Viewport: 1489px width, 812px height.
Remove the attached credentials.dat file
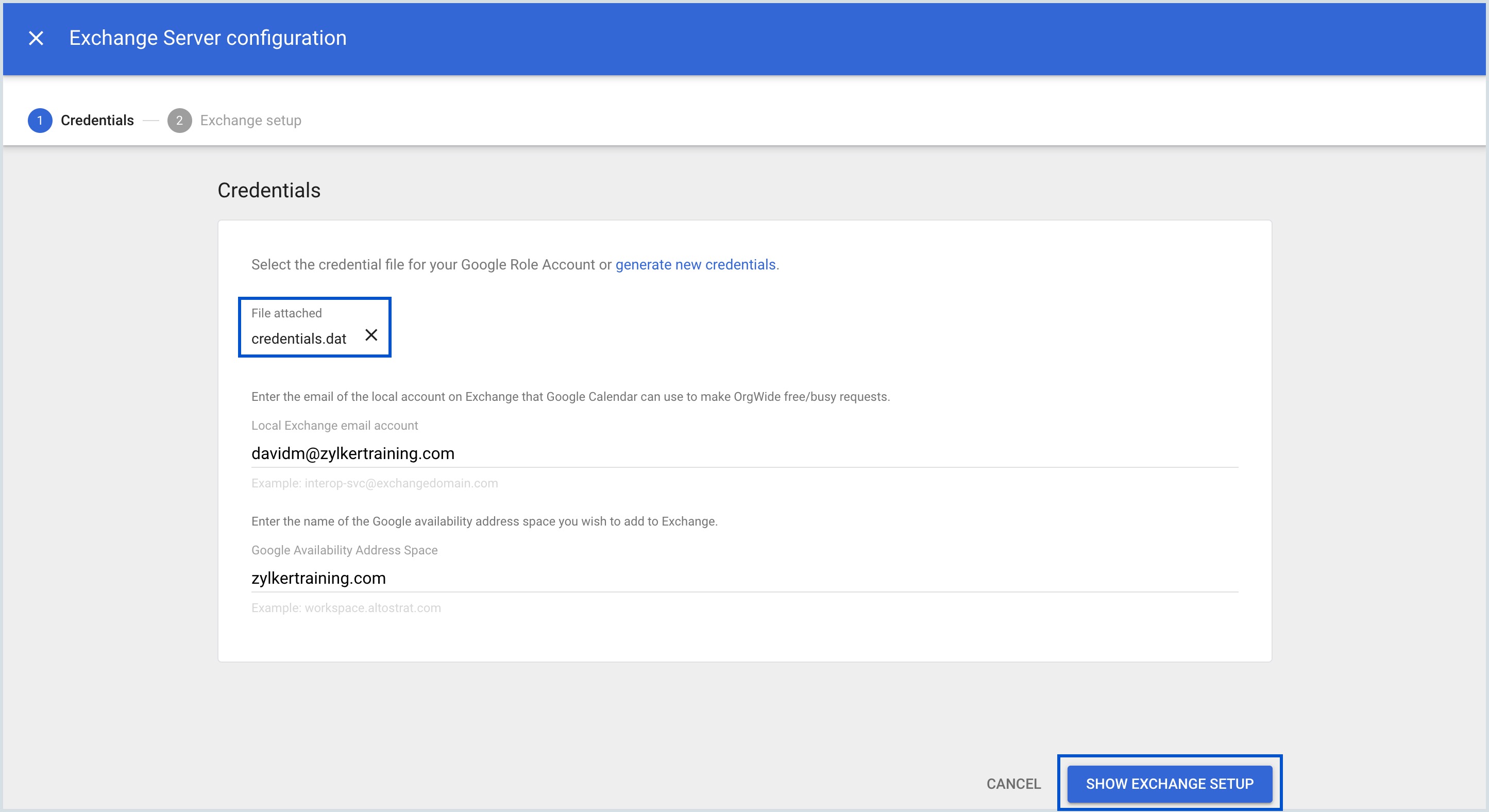371,334
